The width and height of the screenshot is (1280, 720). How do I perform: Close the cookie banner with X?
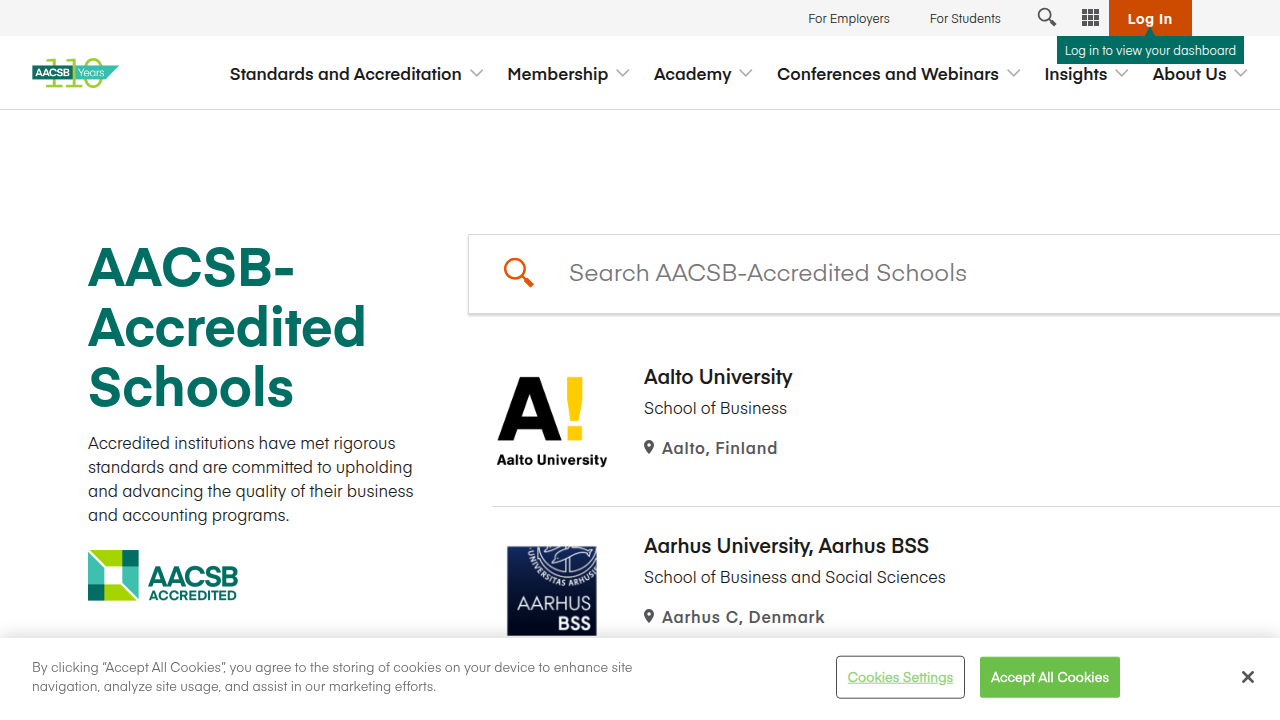pos(1247,677)
